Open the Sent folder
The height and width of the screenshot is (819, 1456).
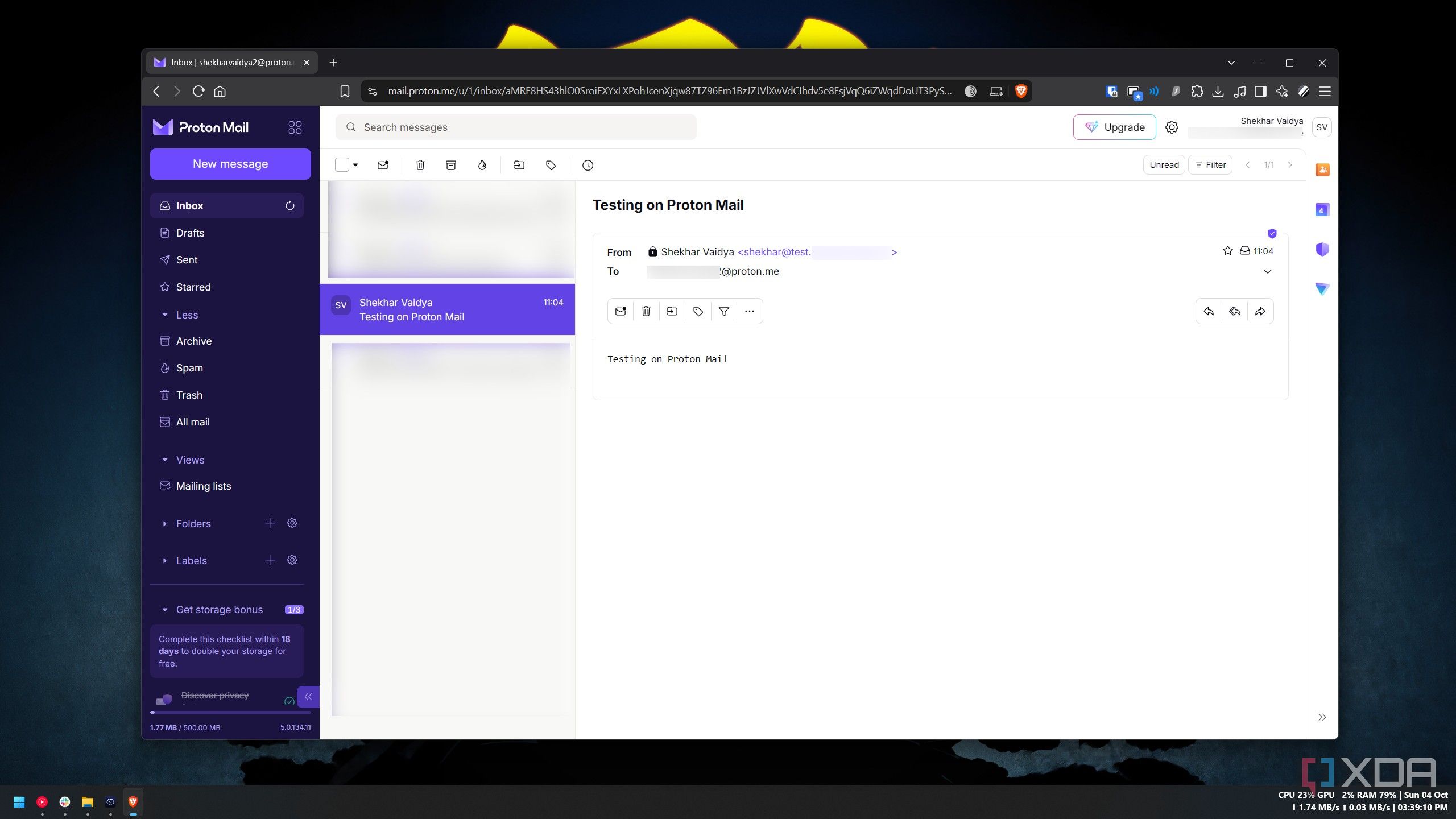tap(227, 260)
